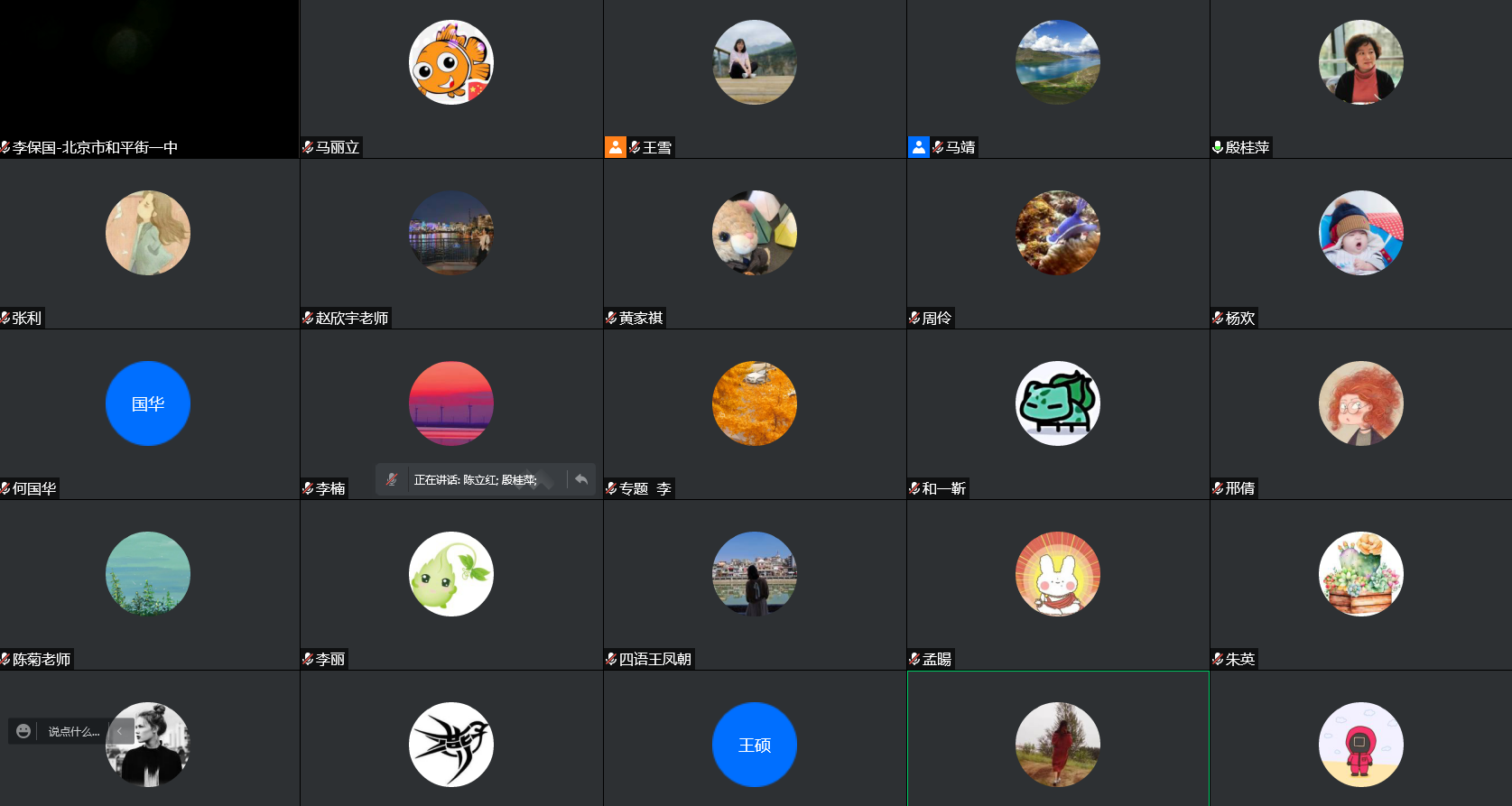The width and height of the screenshot is (1512, 806).
Task: Select the clownfish avatar of 马丽立
Action: click(451, 62)
